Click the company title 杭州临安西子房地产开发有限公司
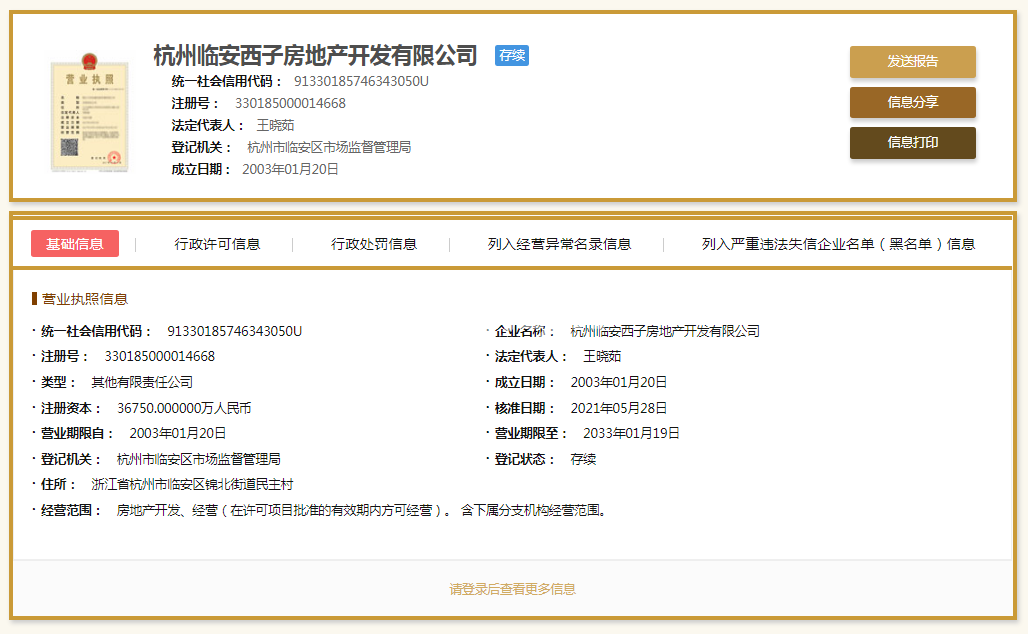This screenshot has height=634, width=1028. tap(315, 56)
